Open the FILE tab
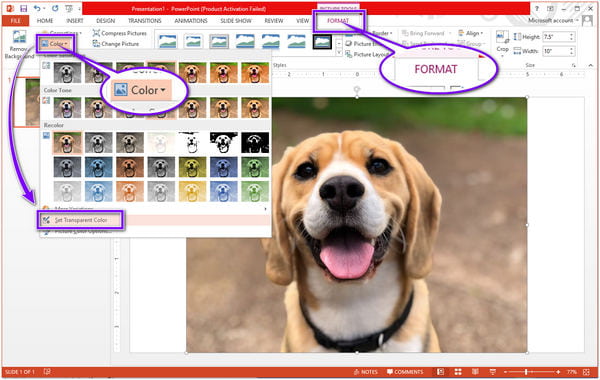The image size is (600, 380). (x=16, y=21)
